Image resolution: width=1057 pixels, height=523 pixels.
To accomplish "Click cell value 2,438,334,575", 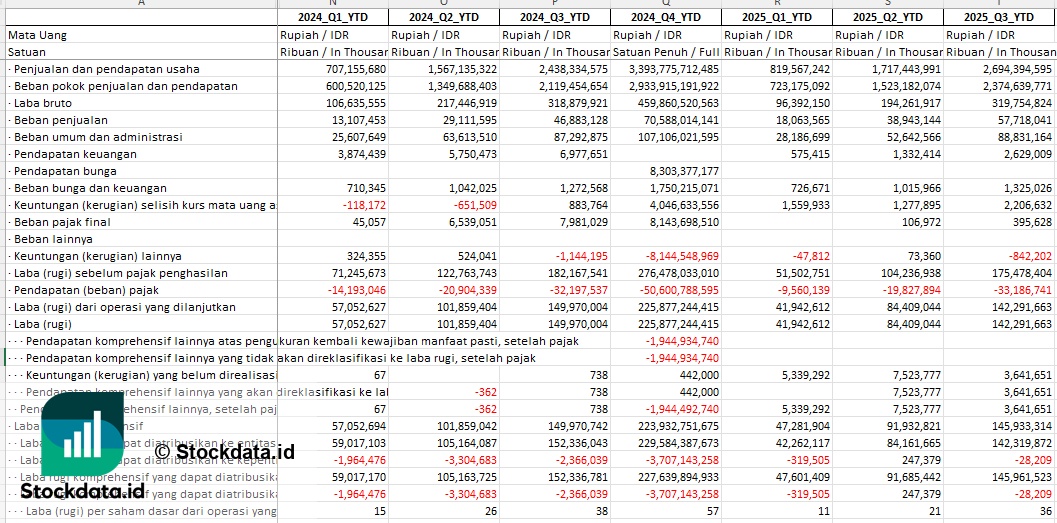I will (572, 69).
